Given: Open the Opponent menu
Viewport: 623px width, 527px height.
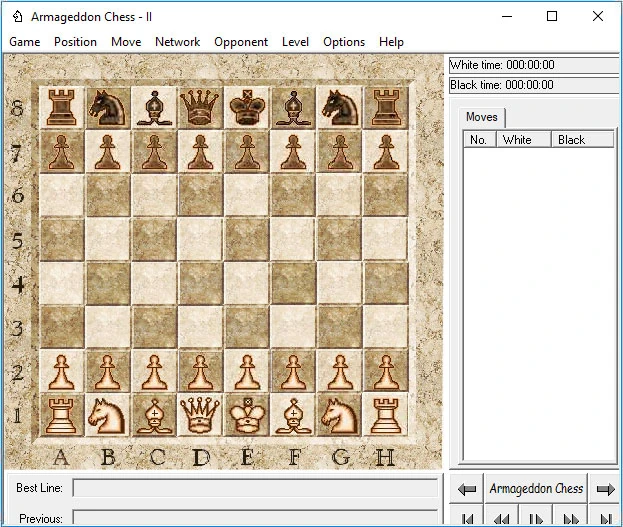Looking at the screenshot, I should click(241, 42).
